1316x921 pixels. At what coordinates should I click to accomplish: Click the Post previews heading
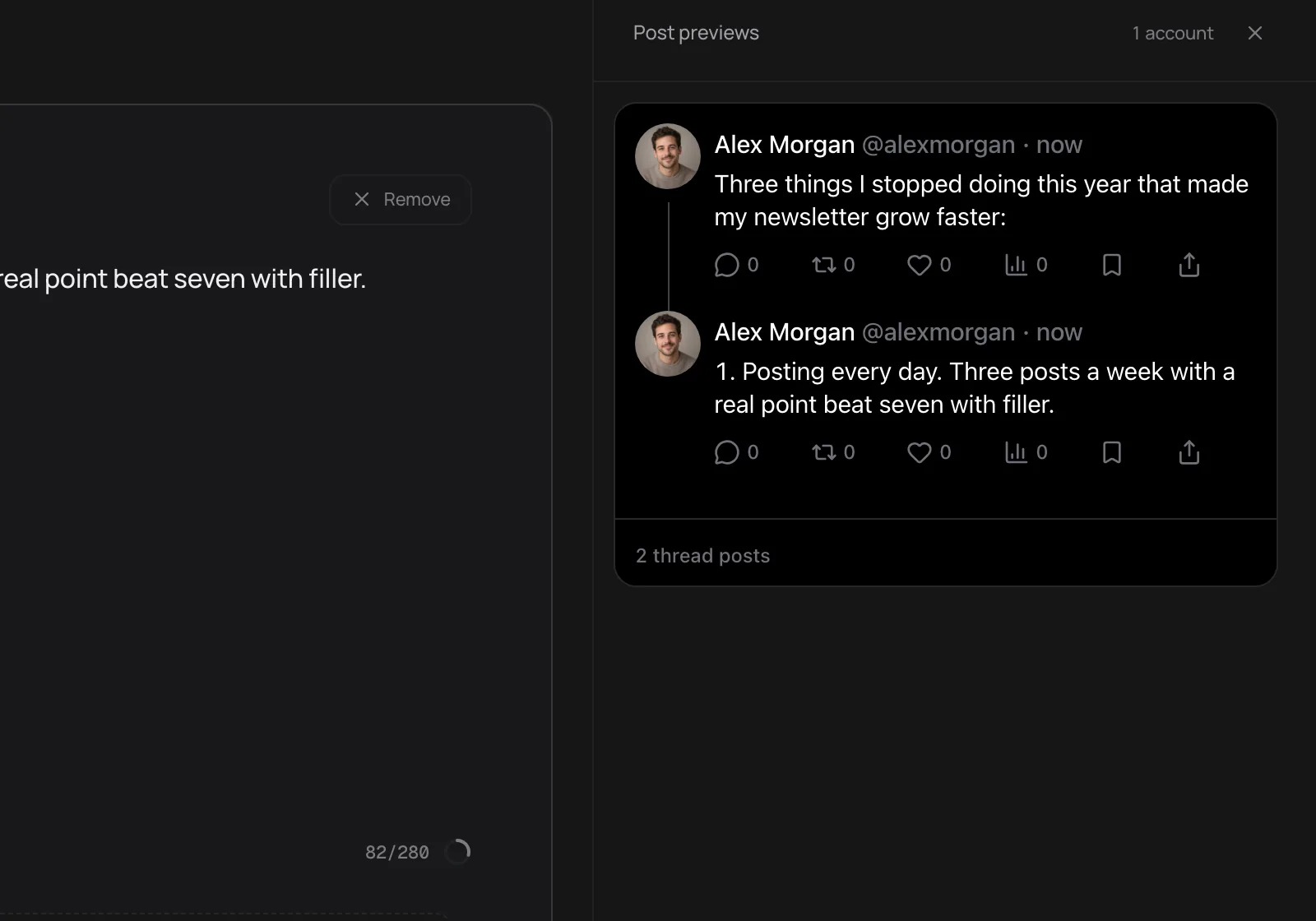tap(696, 33)
